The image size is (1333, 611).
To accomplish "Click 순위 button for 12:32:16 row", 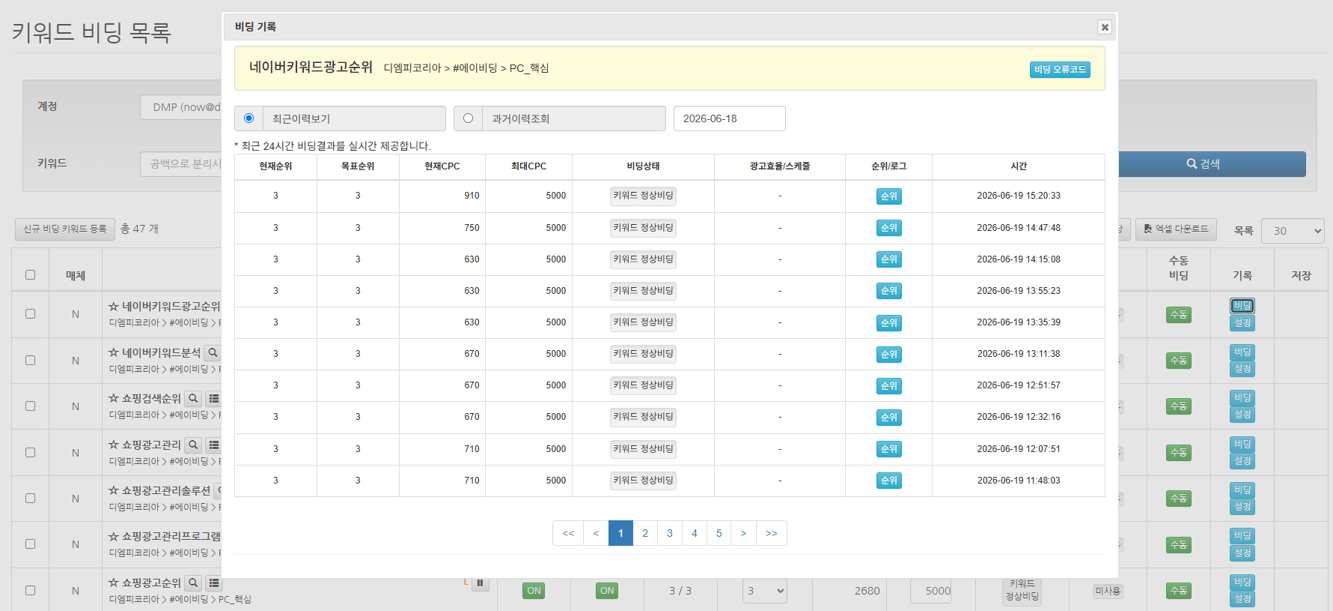I will (889, 417).
